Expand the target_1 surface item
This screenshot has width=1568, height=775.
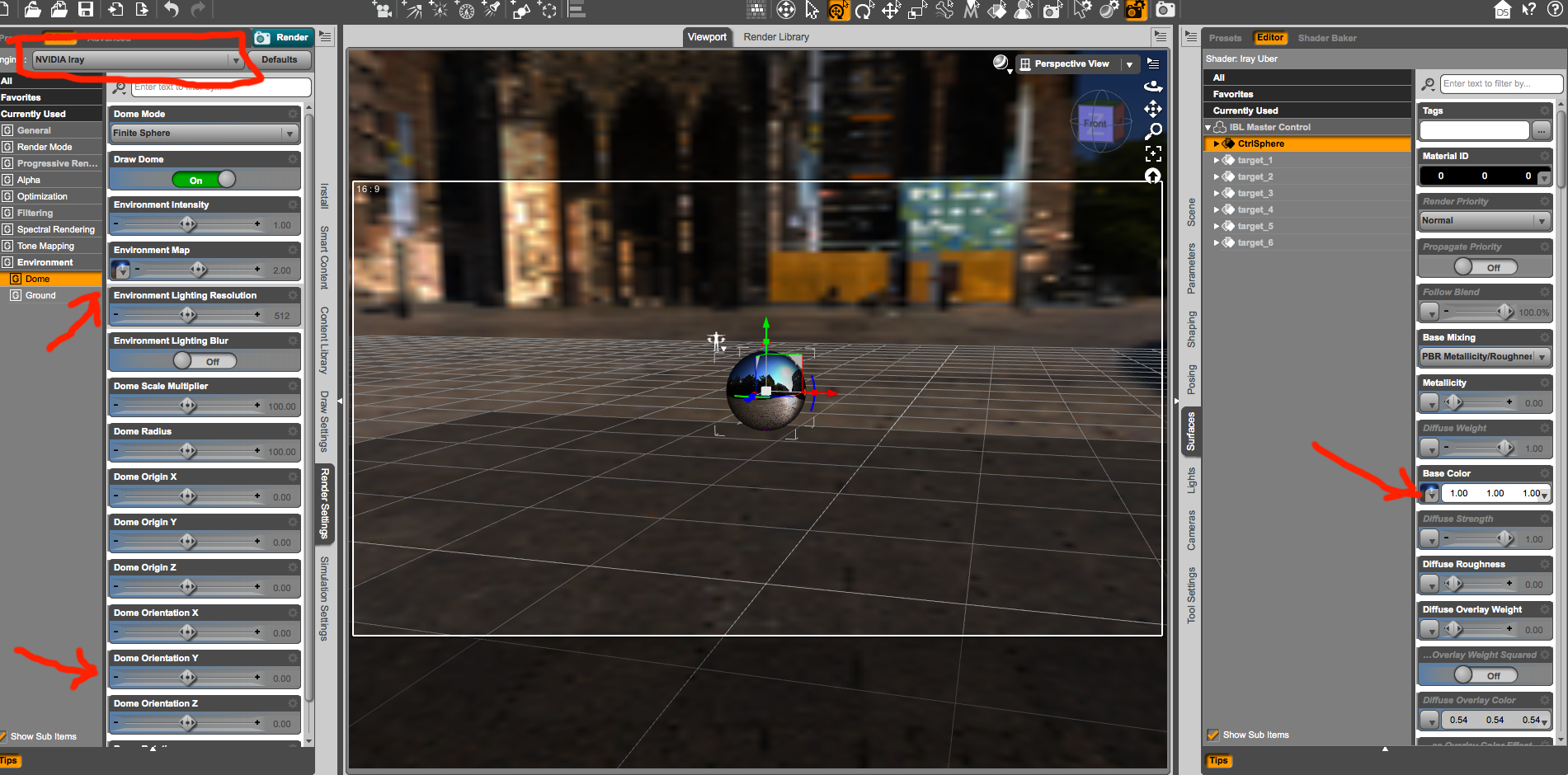(x=1217, y=160)
